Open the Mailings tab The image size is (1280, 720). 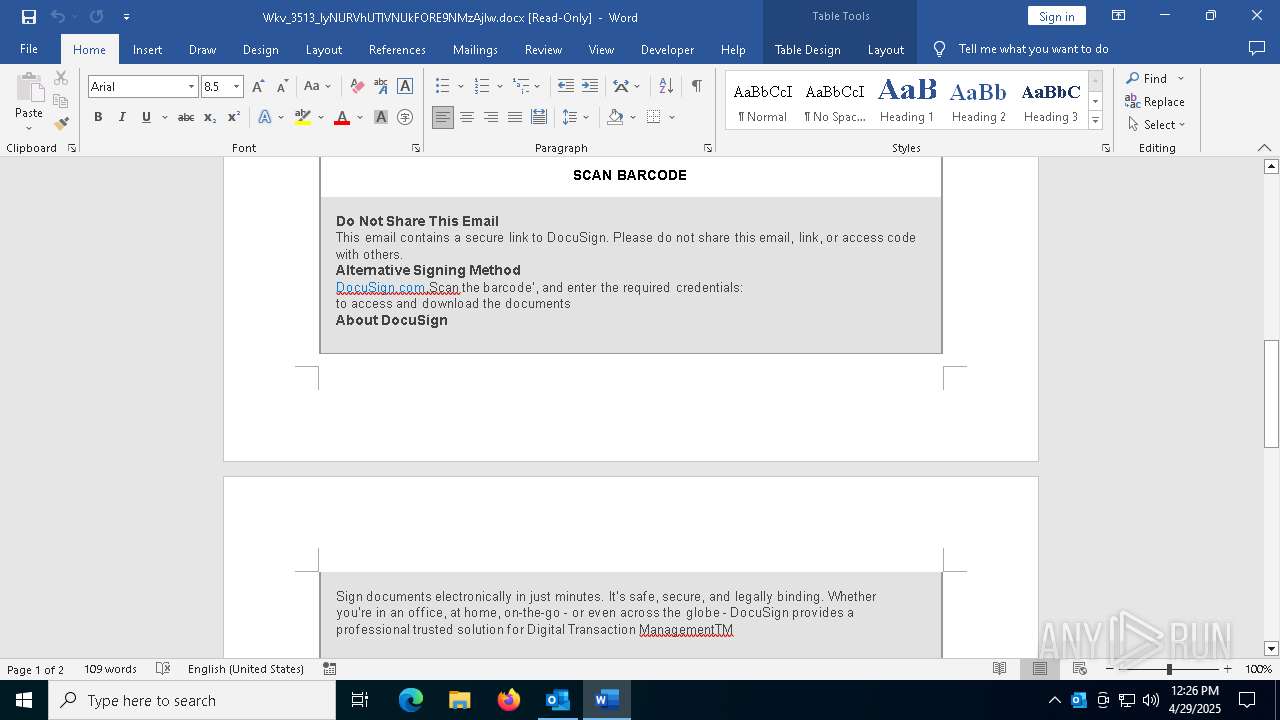pyautogui.click(x=475, y=49)
